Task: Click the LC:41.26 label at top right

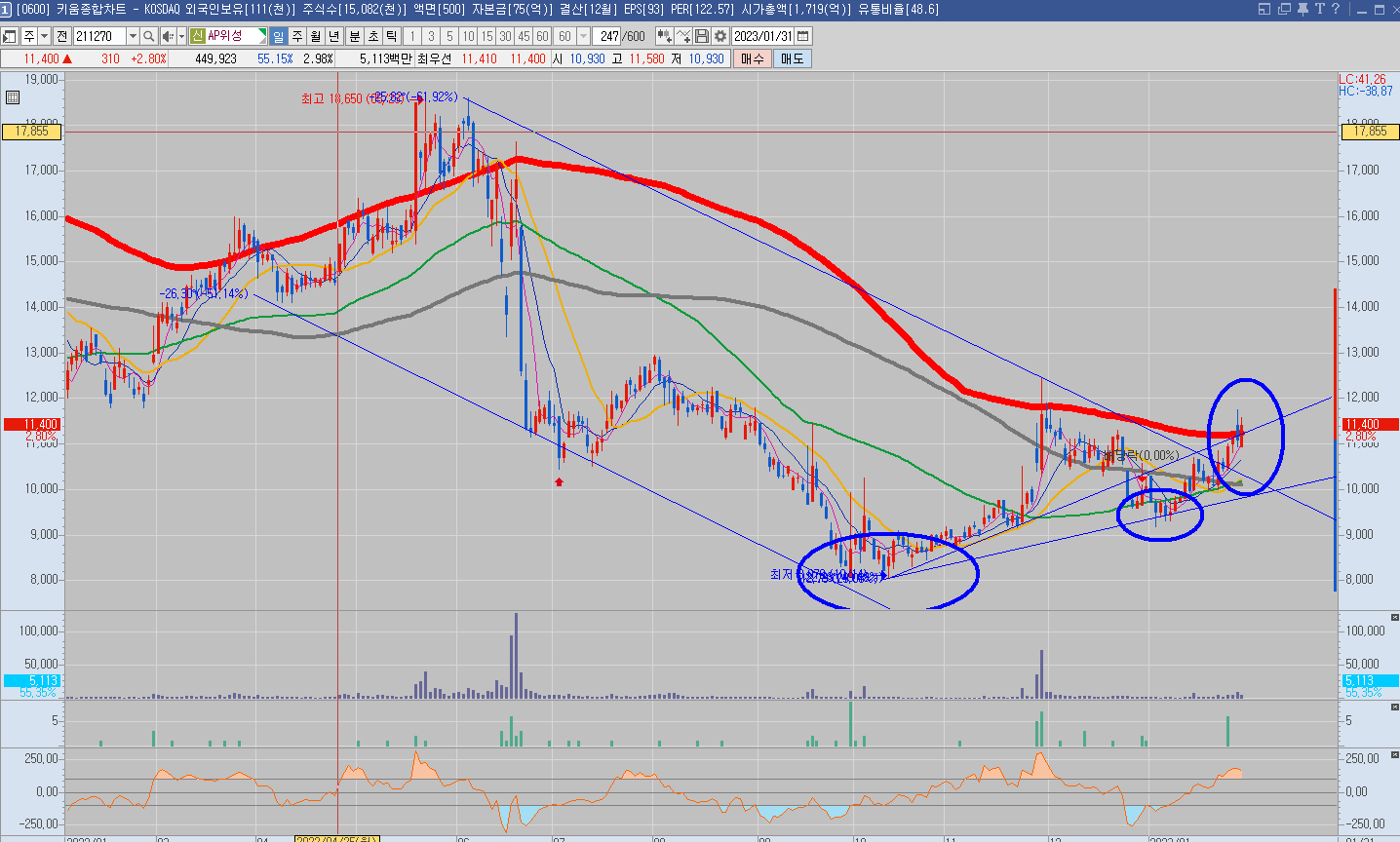Action: coord(1362,79)
